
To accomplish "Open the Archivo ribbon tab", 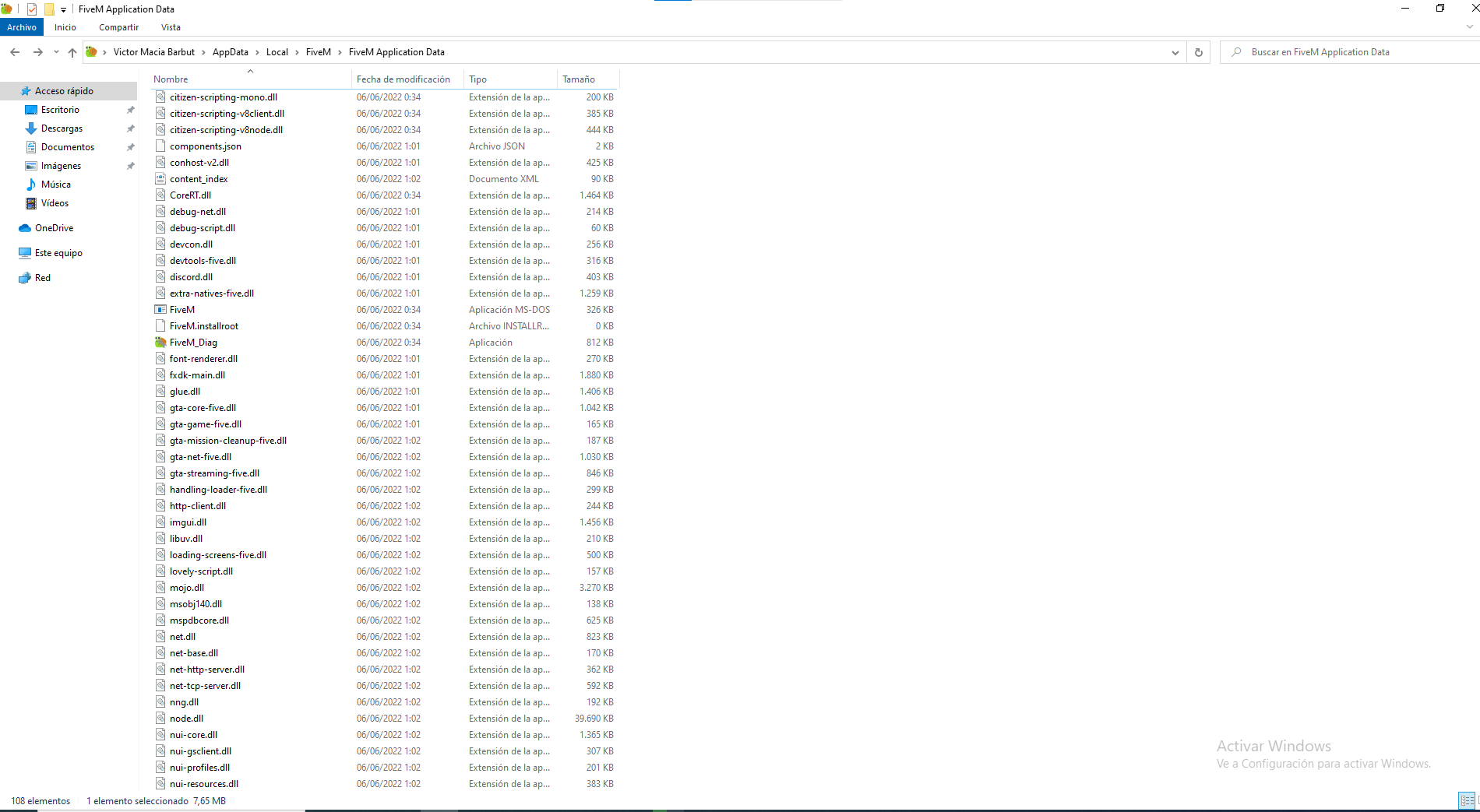I will (x=22, y=27).
